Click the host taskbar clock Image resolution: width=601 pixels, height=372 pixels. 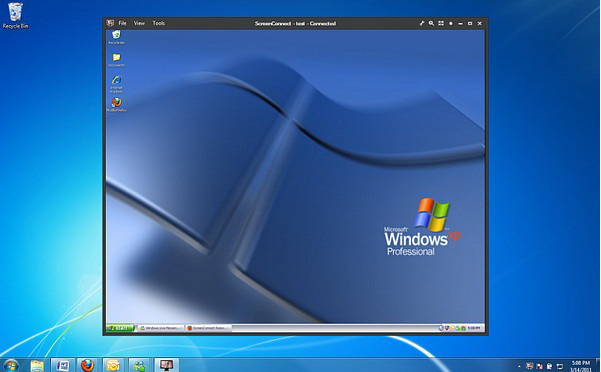[580, 366]
